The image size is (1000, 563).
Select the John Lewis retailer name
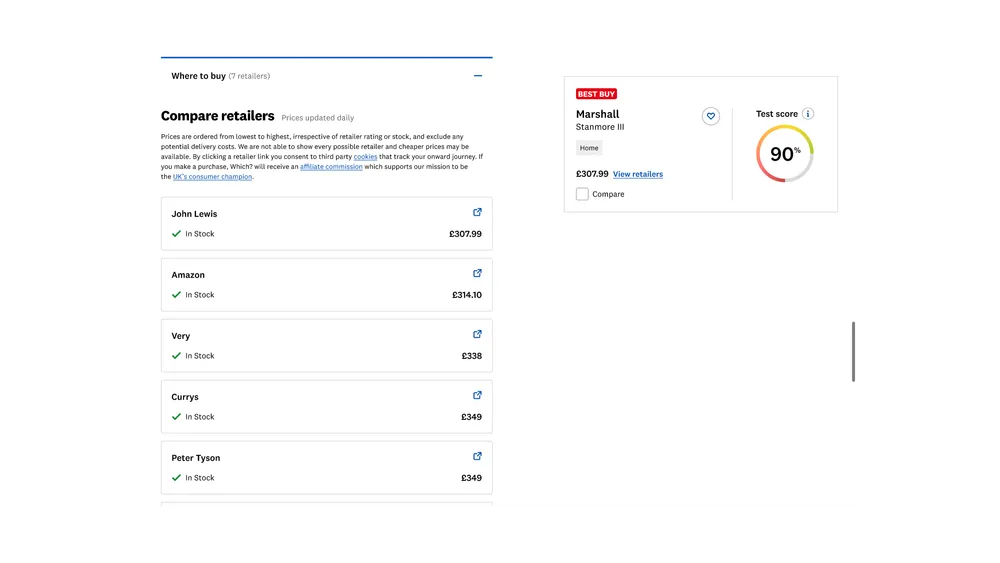(x=194, y=214)
